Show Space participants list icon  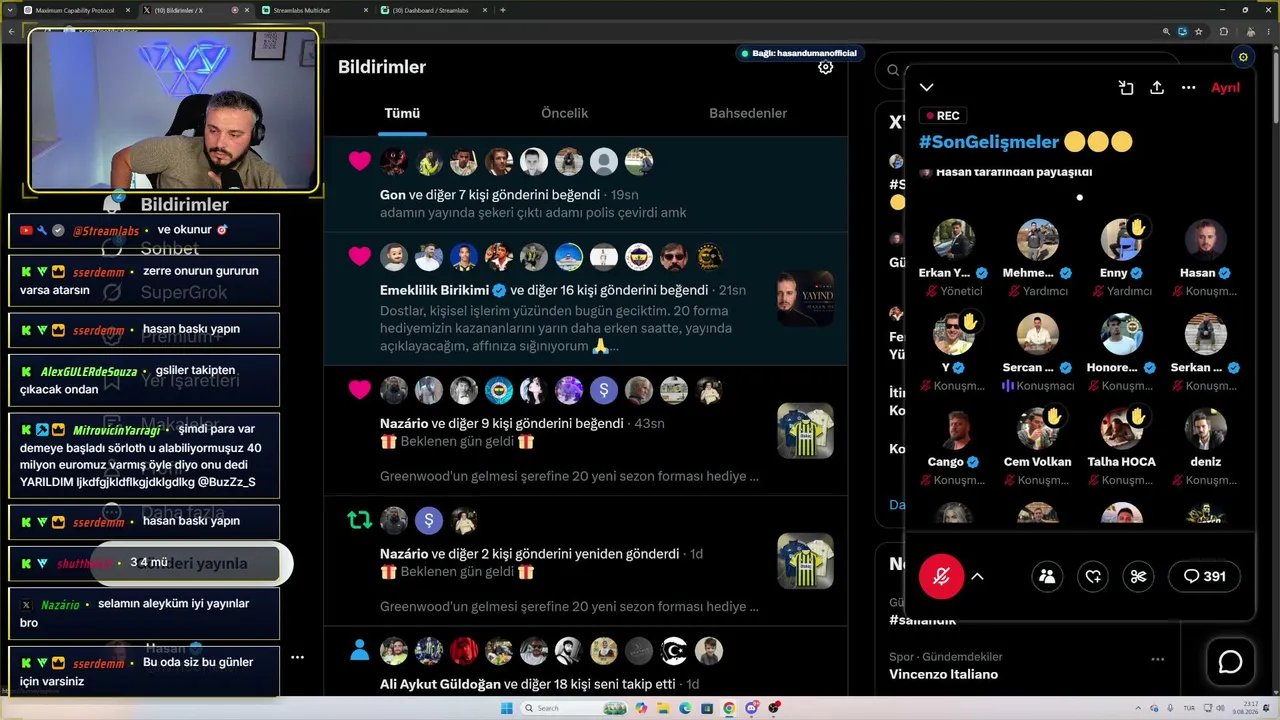click(x=1047, y=576)
